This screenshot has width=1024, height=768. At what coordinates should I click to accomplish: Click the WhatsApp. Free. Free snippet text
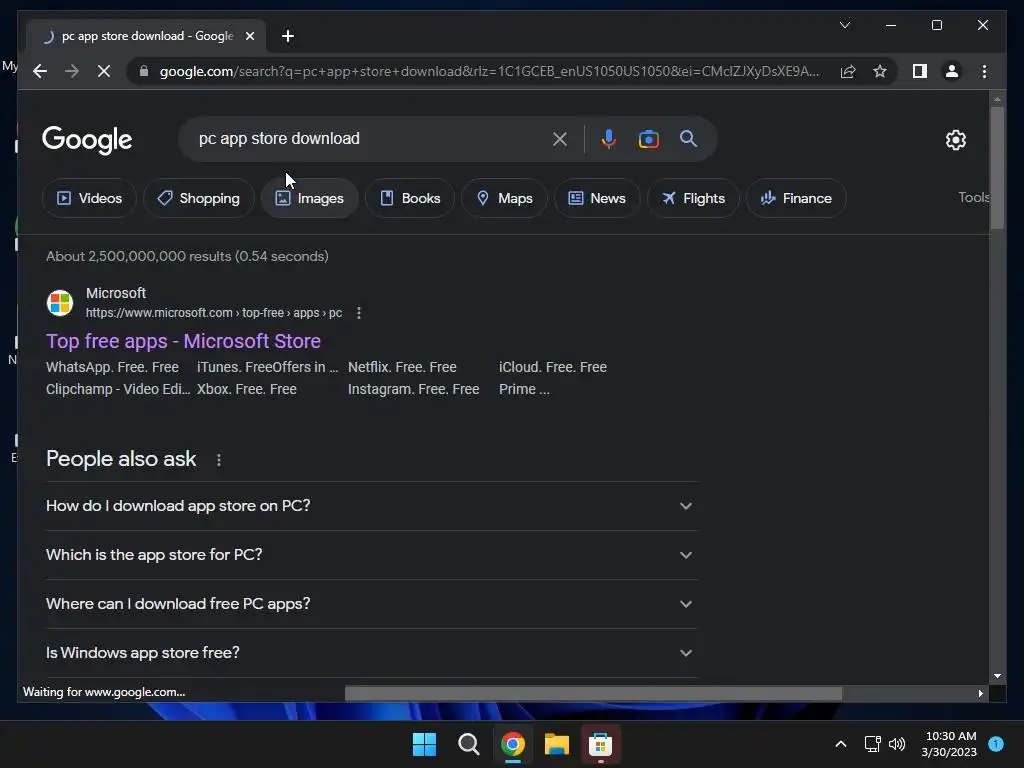point(112,367)
